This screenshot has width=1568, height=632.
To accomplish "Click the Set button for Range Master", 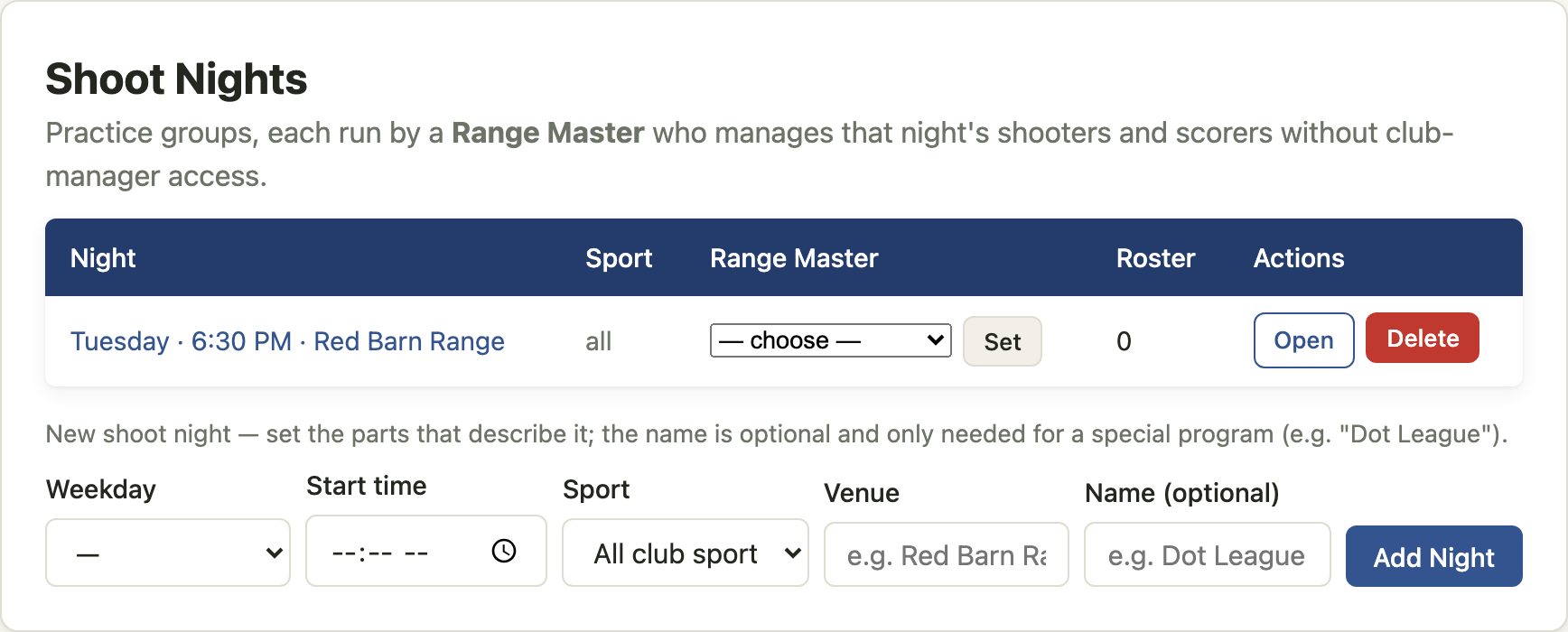I will coord(1002,341).
